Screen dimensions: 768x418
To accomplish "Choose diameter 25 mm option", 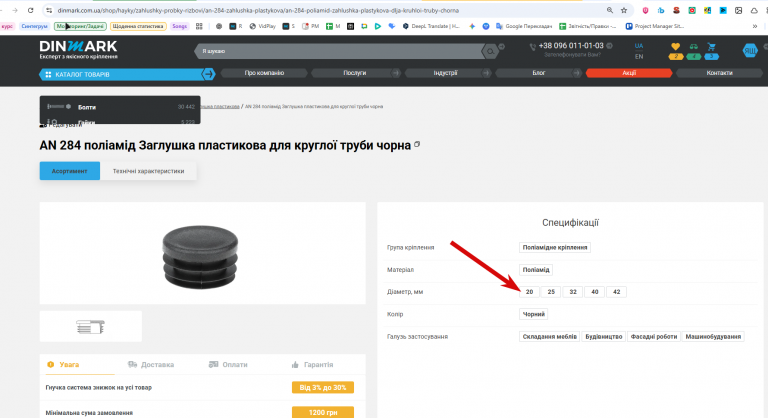I will 551,292.
